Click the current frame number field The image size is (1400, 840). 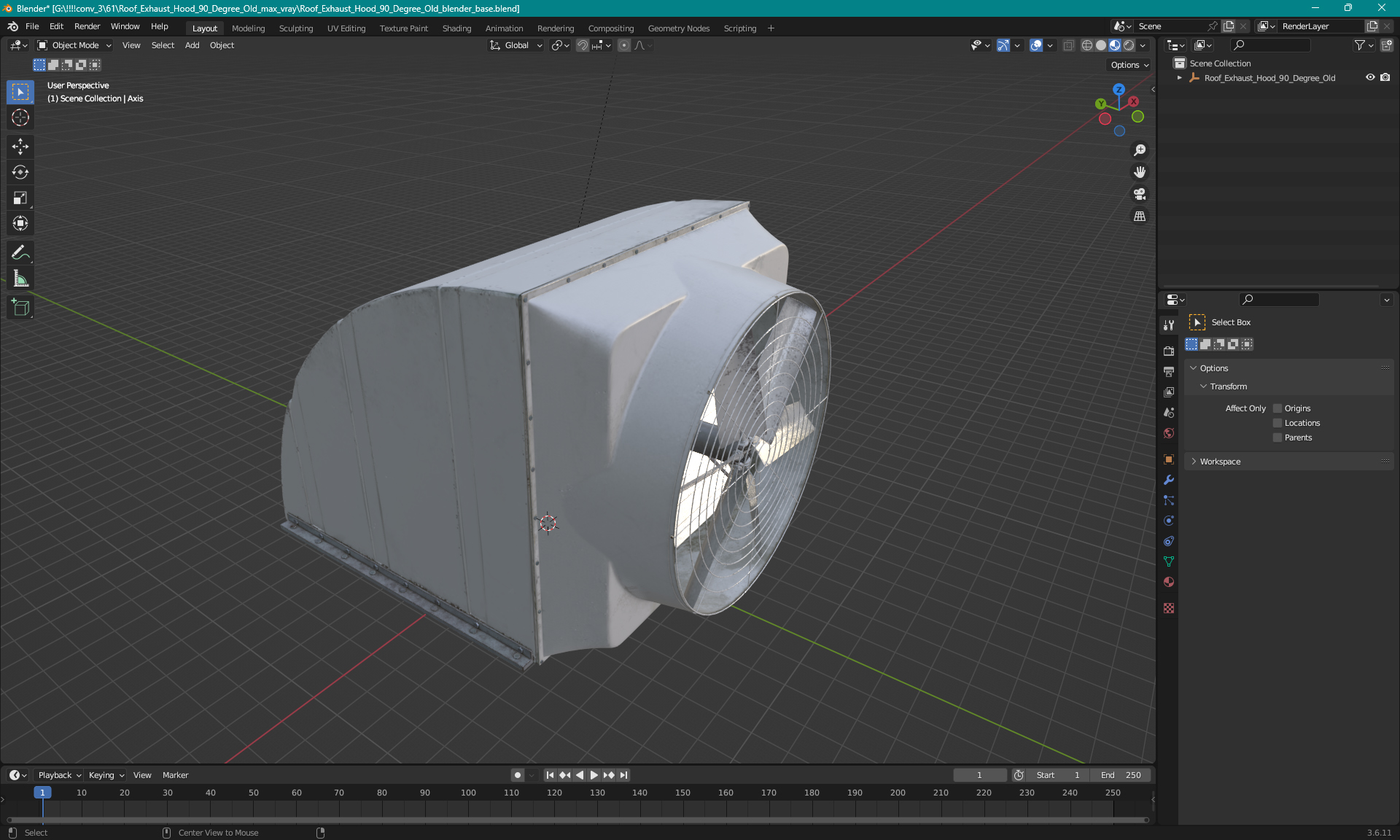pyautogui.click(x=979, y=775)
